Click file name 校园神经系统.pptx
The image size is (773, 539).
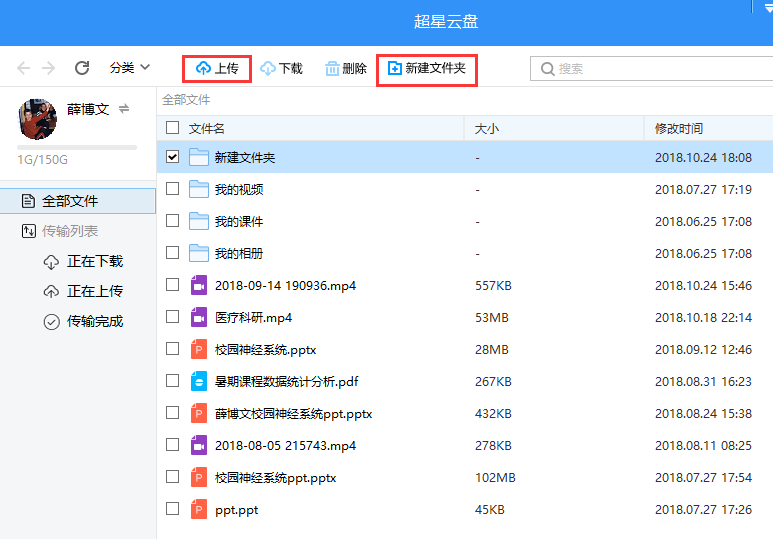[265, 350]
